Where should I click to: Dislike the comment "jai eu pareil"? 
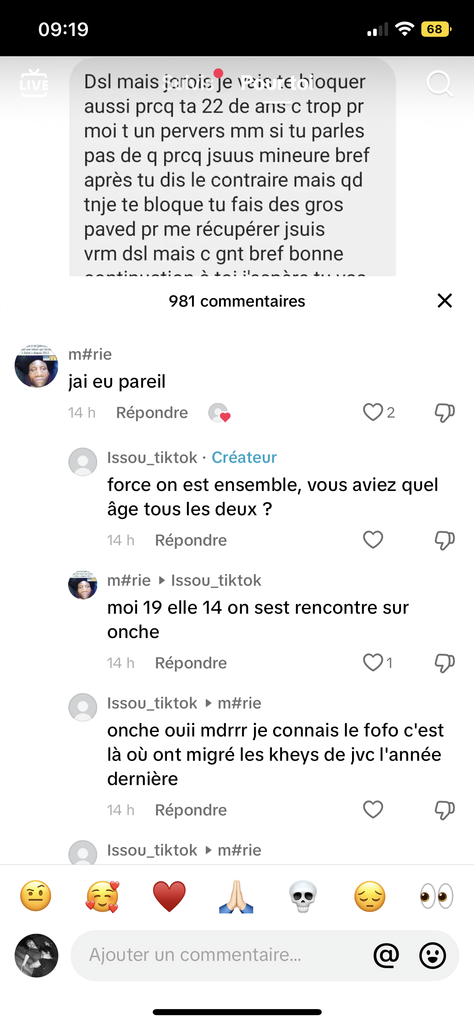coord(445,412)
